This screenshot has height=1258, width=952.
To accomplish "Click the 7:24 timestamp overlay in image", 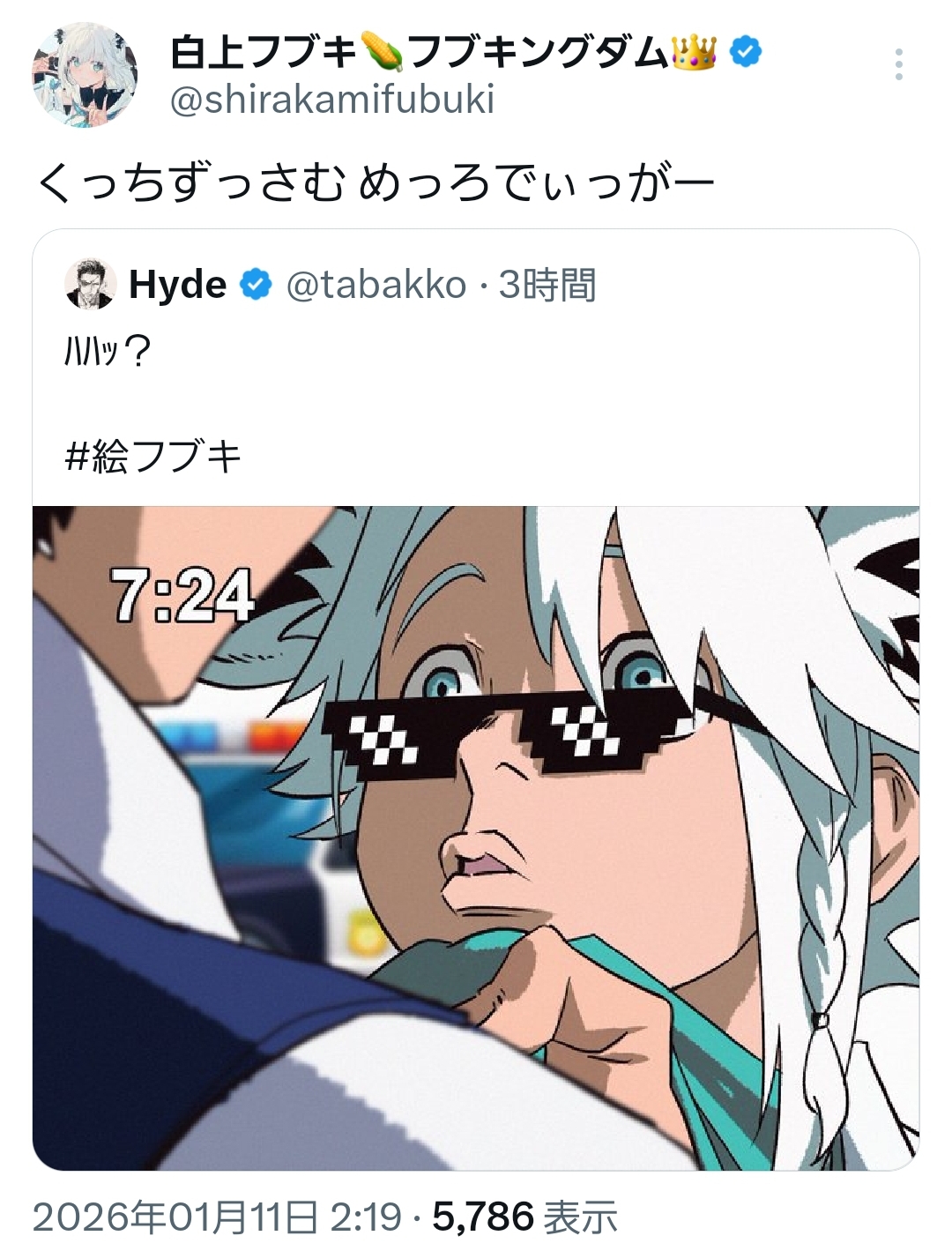I will point(182,594).
